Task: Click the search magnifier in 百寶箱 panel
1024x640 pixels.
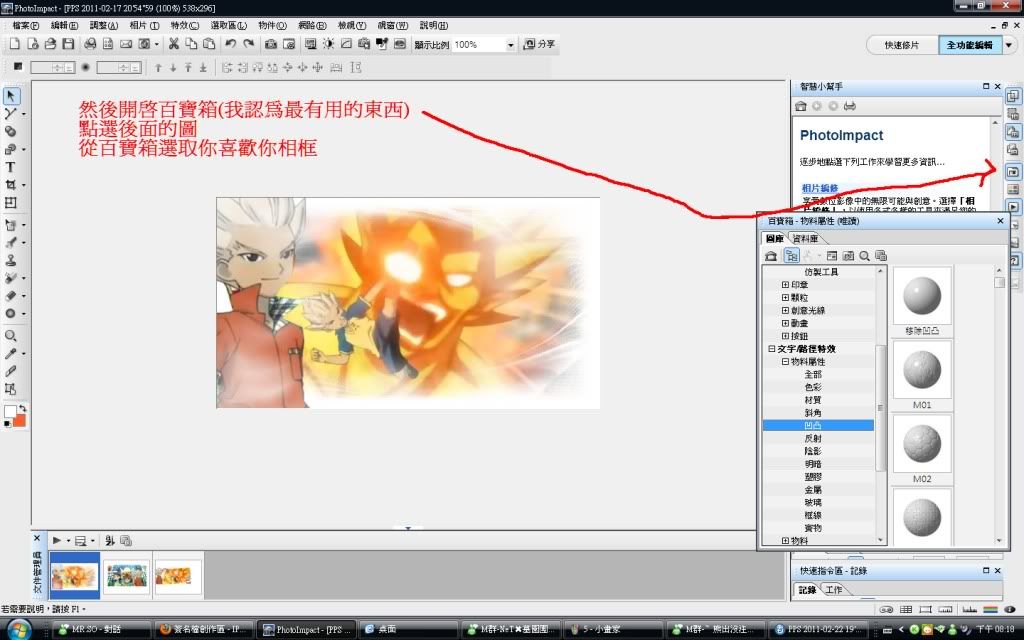Action: click(x=864, y=256)
